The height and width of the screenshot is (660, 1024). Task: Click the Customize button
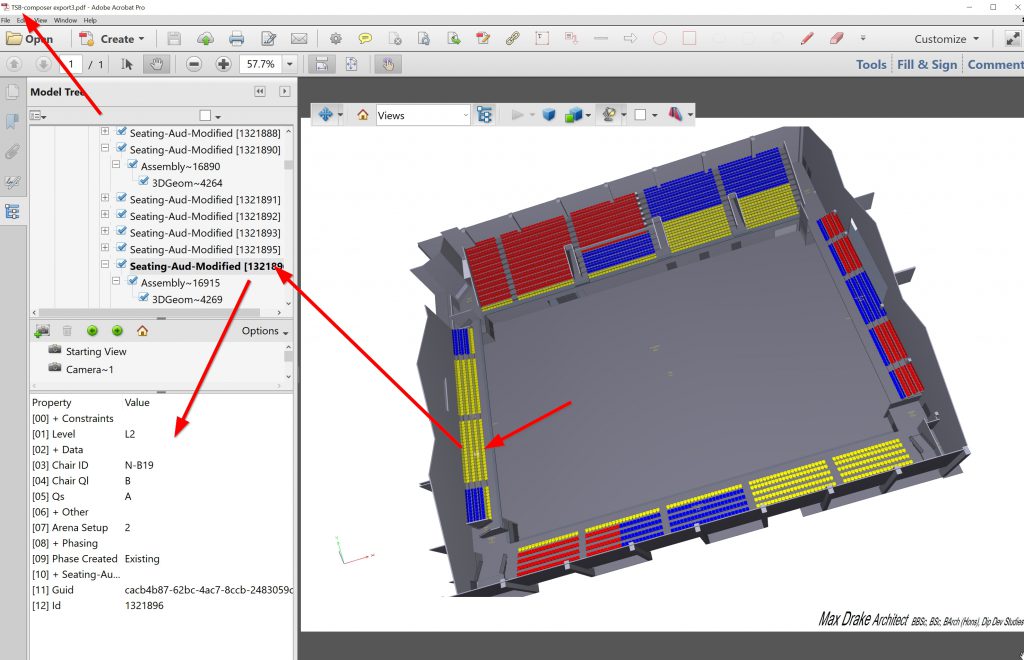tap(946, 39)
